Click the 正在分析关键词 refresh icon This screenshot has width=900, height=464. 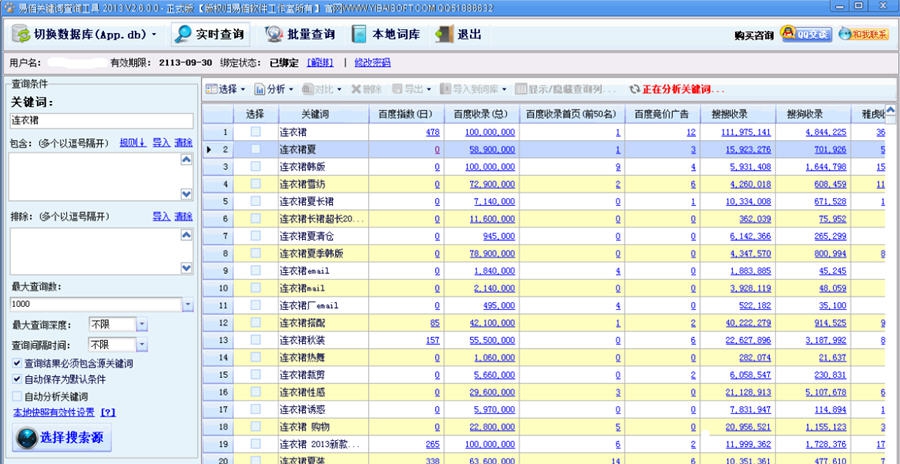(634, 89)
